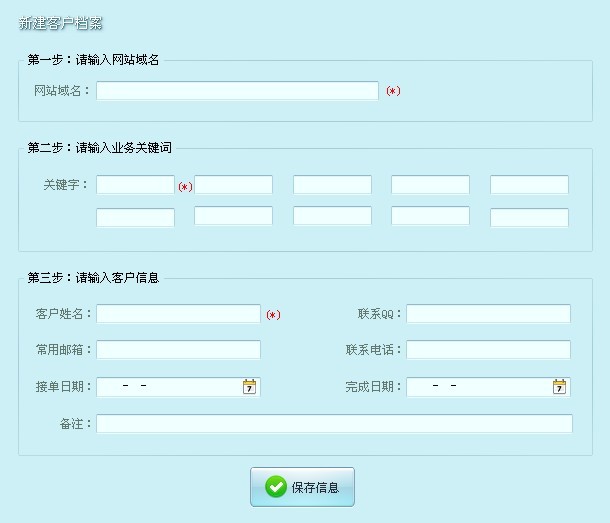Select fifth keyword box in bottom row

click(x=529, y=217)
